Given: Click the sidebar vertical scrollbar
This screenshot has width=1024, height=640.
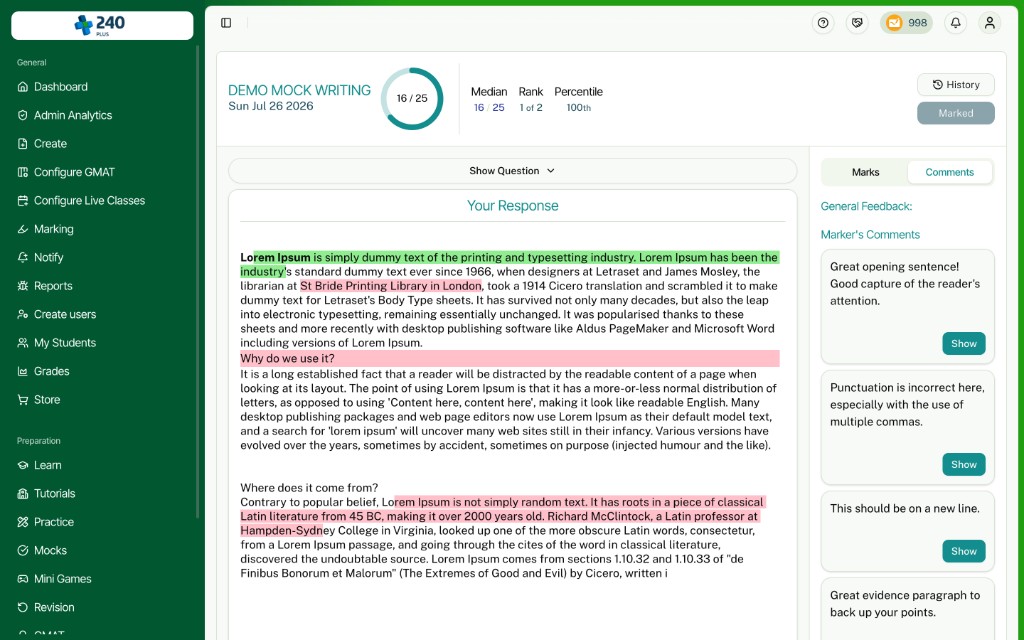Looking at the screenshot, I should click(197, 281).
